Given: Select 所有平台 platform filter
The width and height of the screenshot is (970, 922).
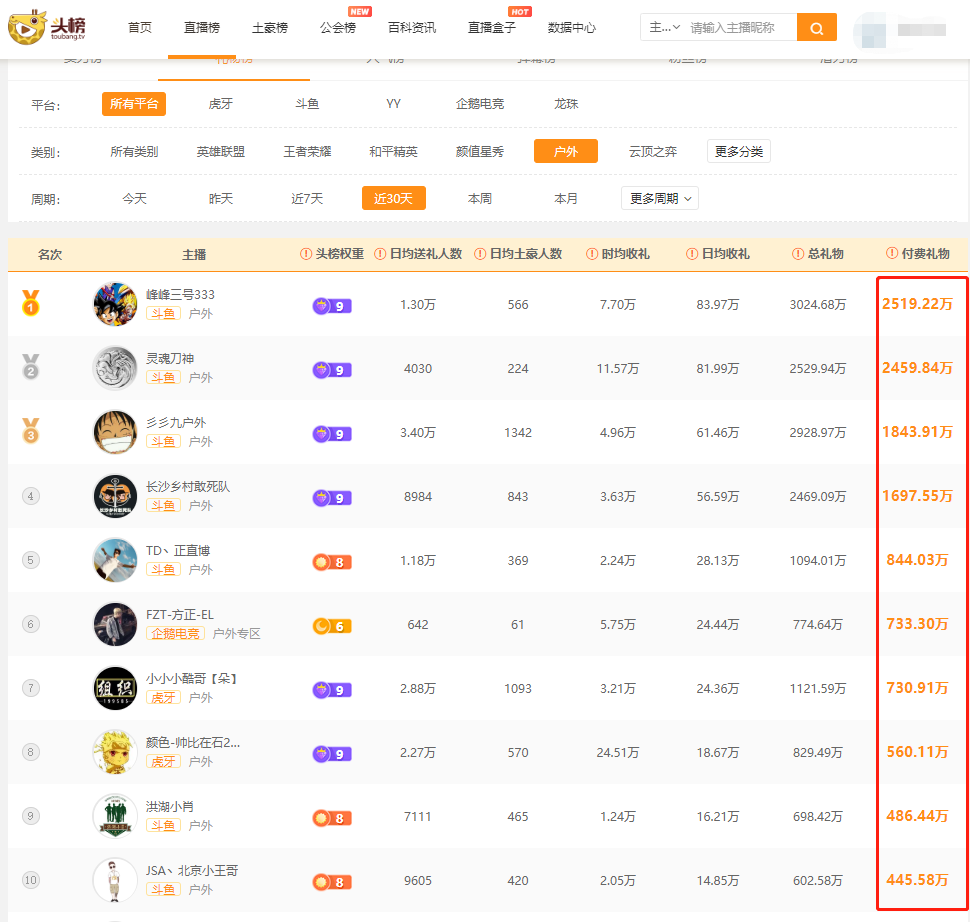Looking at the screenshot, I should pos(134,104).
